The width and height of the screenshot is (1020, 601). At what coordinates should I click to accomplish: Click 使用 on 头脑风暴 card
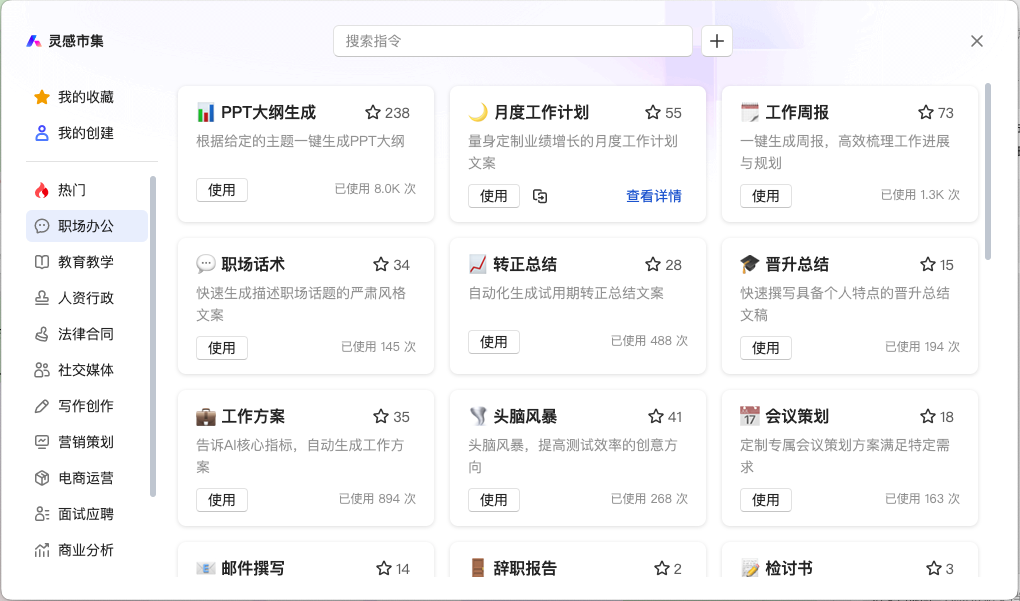[494, 500]
